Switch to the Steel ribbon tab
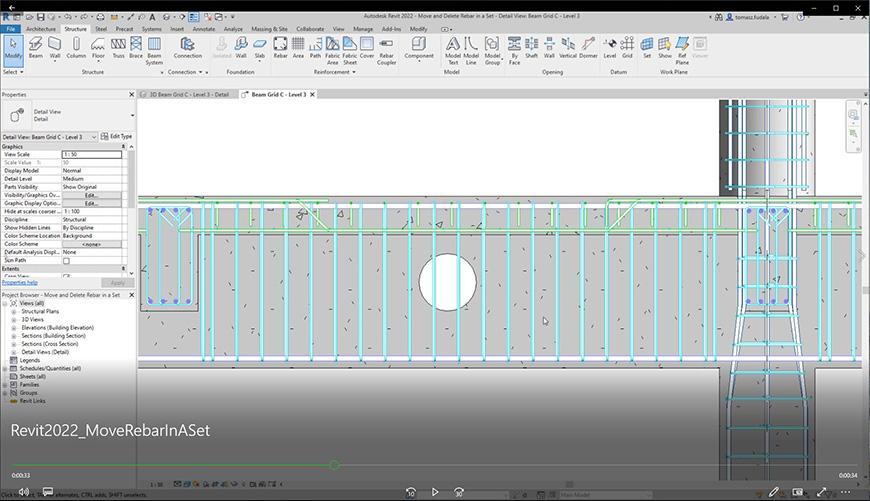870x501 pixels. (100, 29)
